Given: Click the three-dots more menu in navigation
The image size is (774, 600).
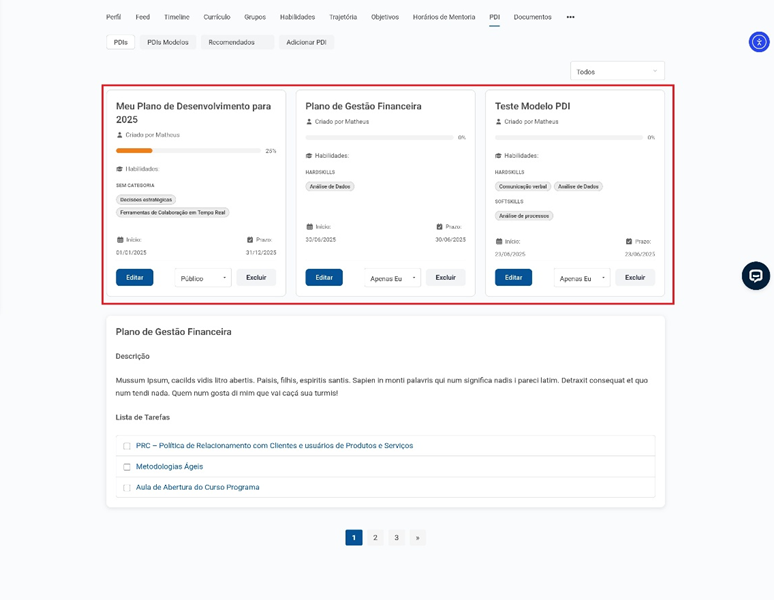Looking at the screenshot, I should pyautogui.click(x=570, y=17).
